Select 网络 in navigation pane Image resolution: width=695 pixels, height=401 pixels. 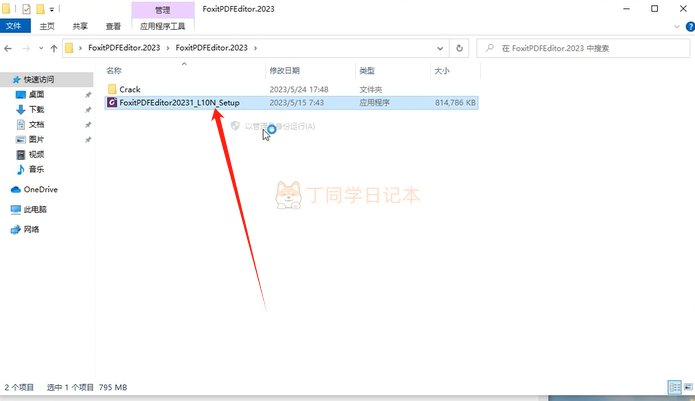click(31, 229)
